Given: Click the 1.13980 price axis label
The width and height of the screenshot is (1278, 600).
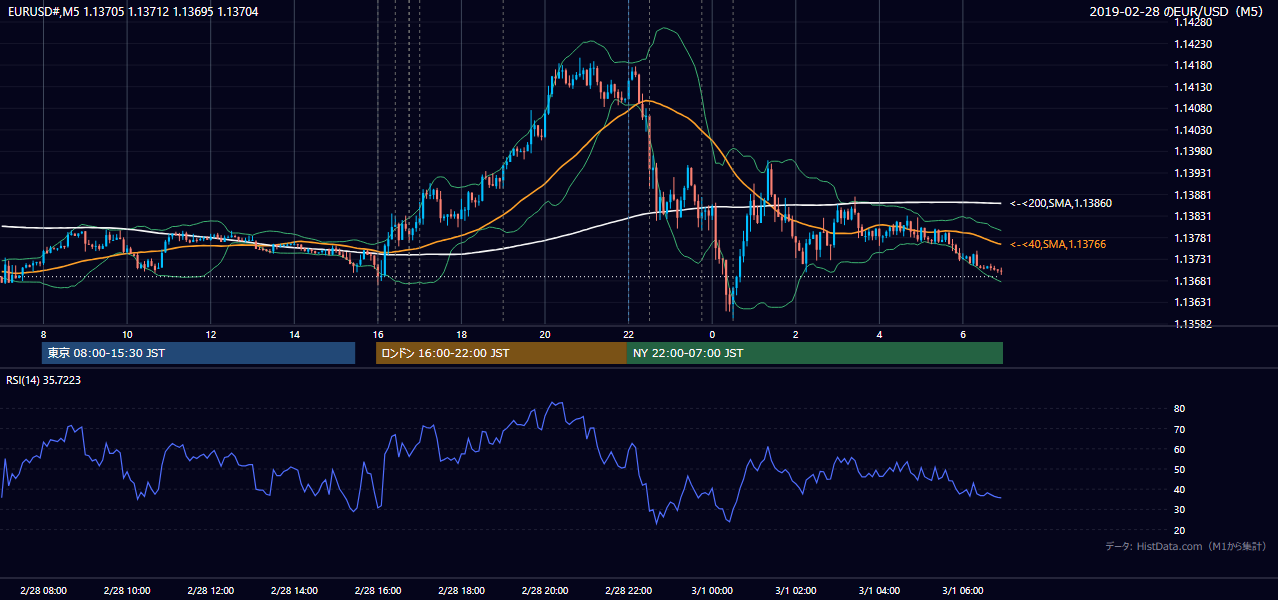Looking at the screenshot, I should point(1192,151).
